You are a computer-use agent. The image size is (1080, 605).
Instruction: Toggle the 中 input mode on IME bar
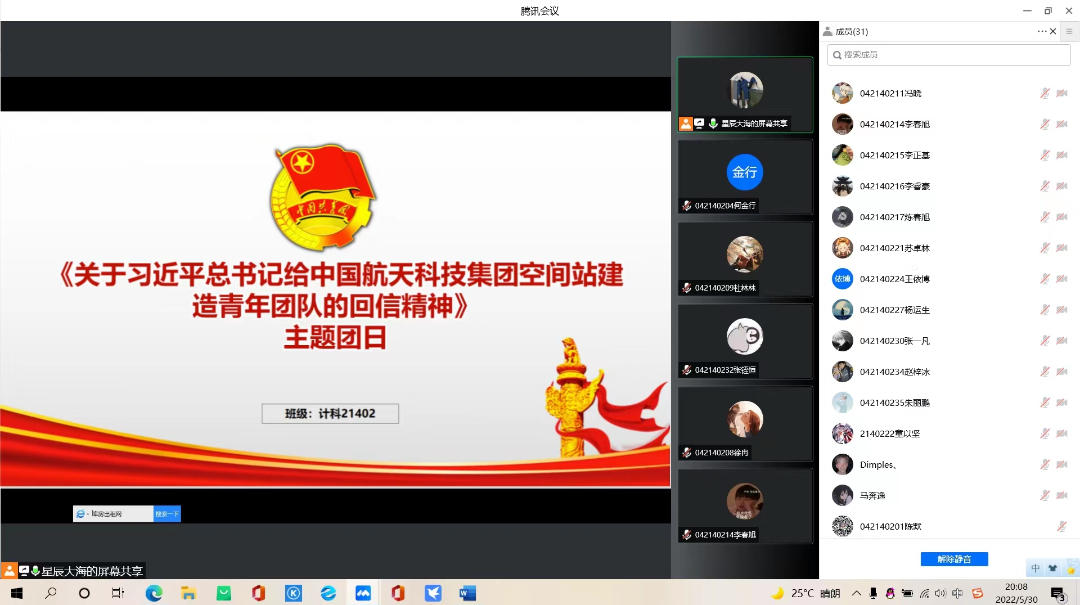coord(1035,568)
